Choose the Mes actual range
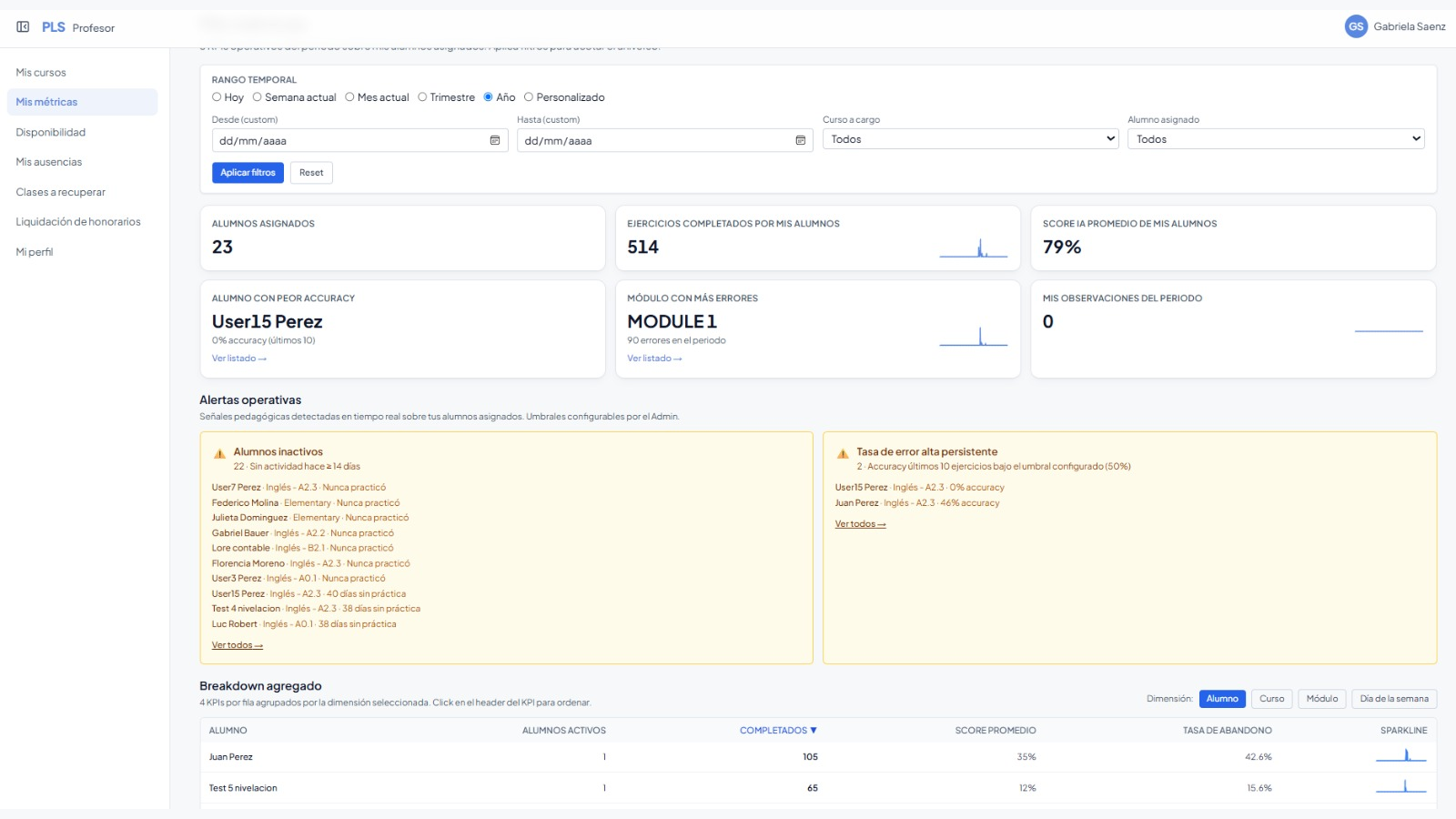Image resolution: width=1456 pixels, height=819 pixels. [349, 97]
